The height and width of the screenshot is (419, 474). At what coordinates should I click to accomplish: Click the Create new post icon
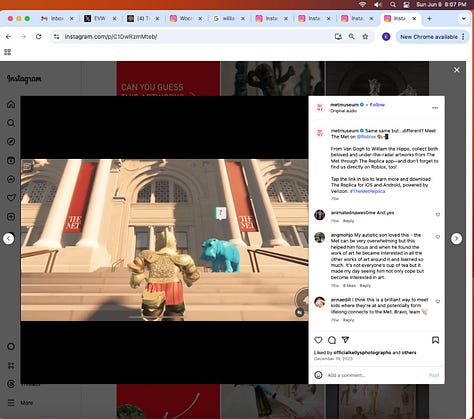pyautogui.click(x=11, y=217)
